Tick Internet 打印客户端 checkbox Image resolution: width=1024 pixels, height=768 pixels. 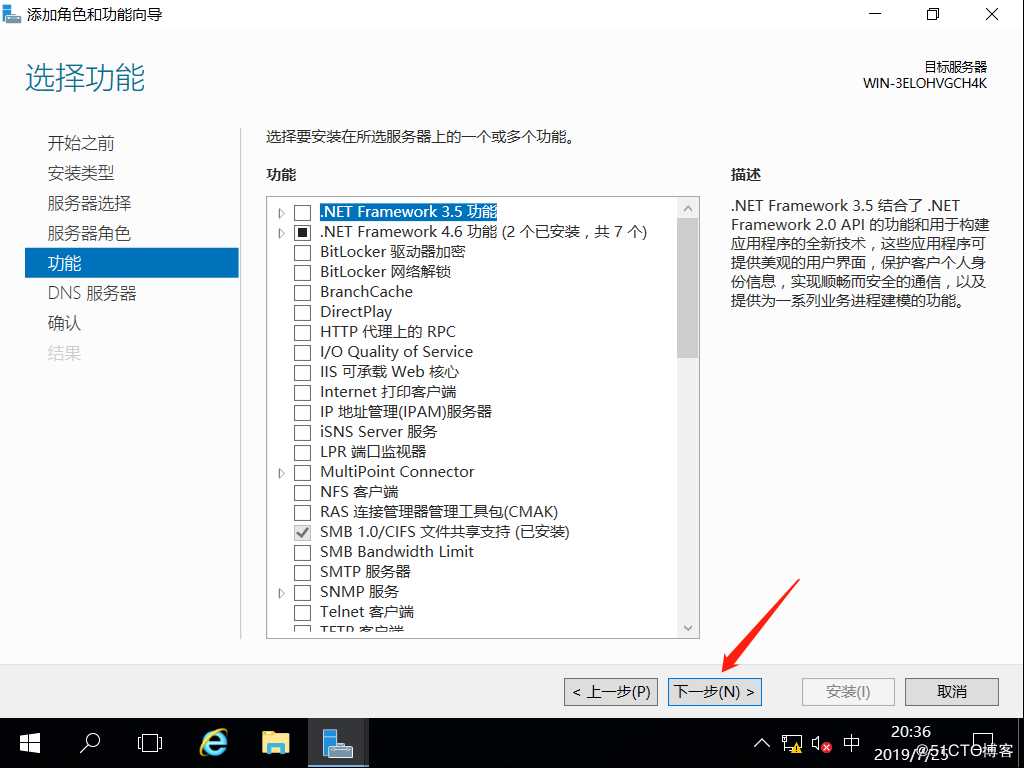(302, 392)
